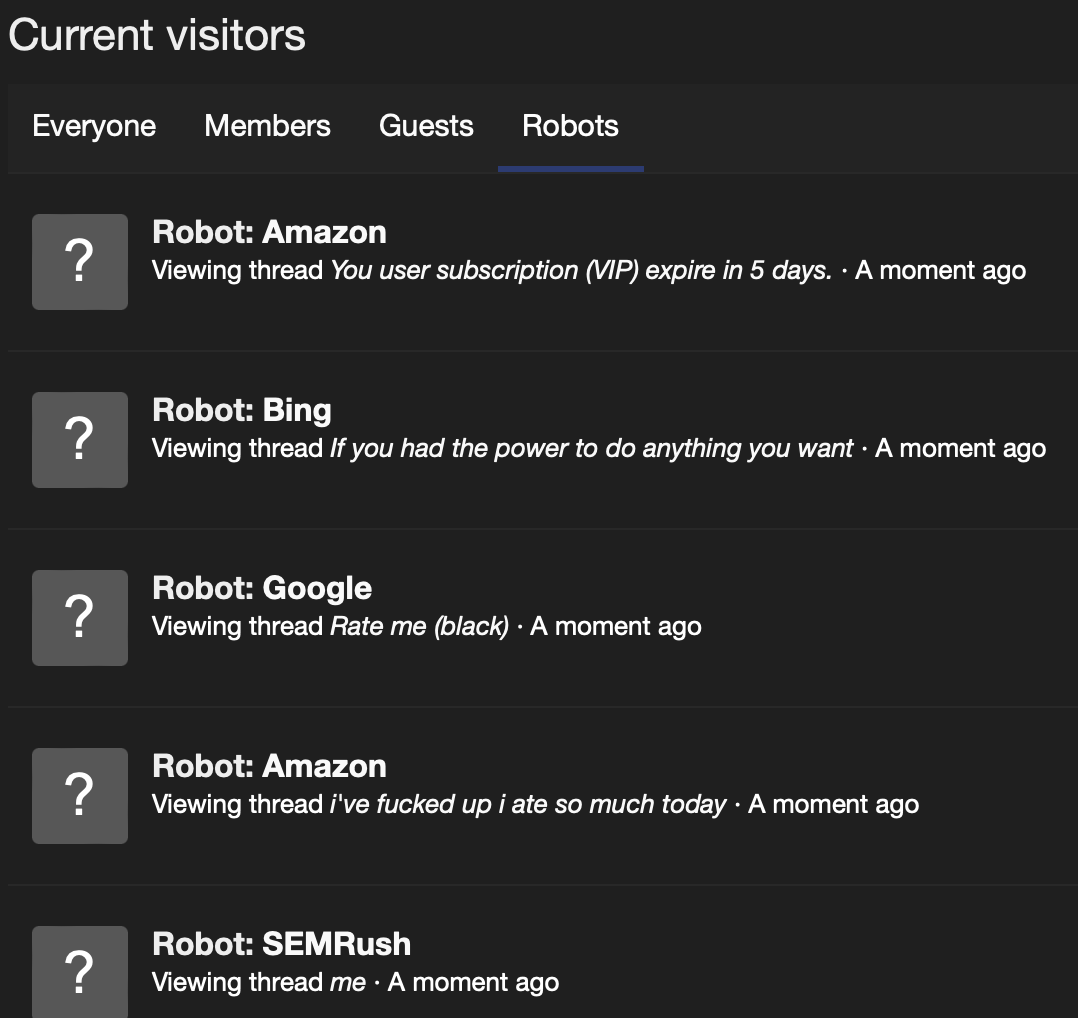1078x1018 pixels.
Task: Switch to the Members tab
Action: pos(267,126)
